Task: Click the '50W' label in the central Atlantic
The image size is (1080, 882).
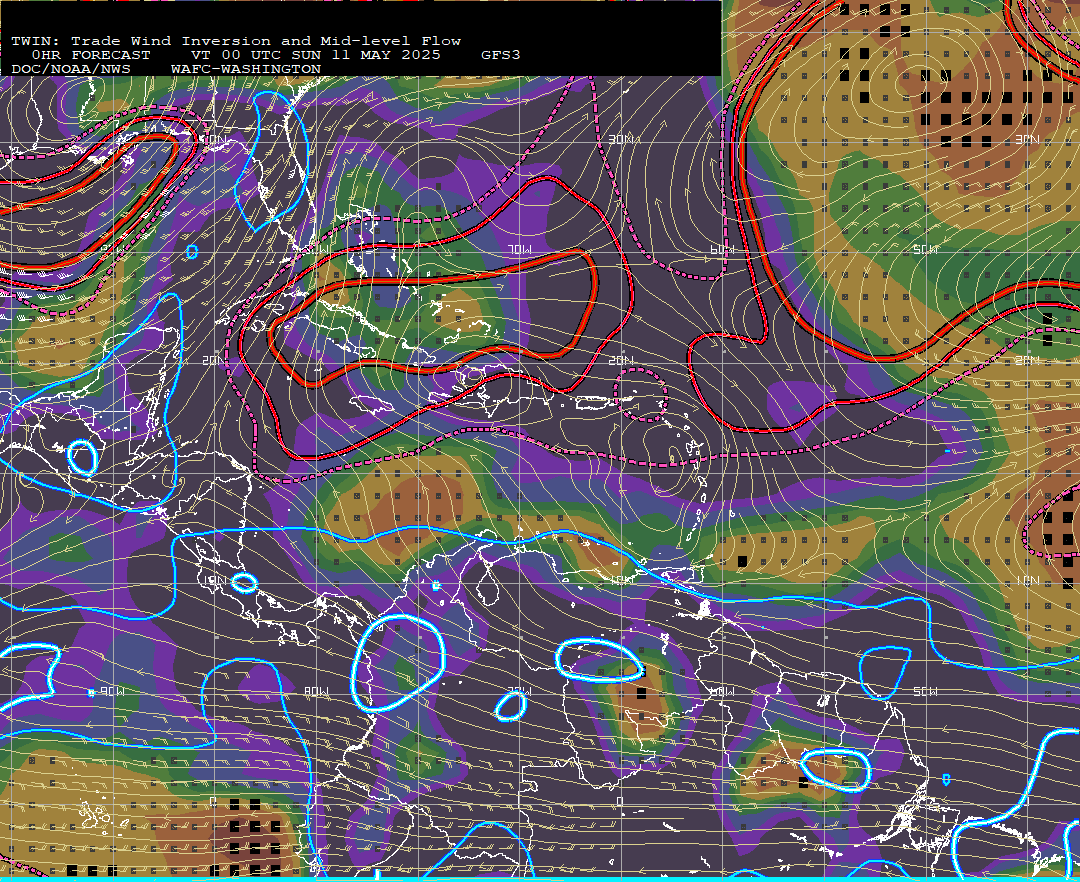Action: coord(925,249)
